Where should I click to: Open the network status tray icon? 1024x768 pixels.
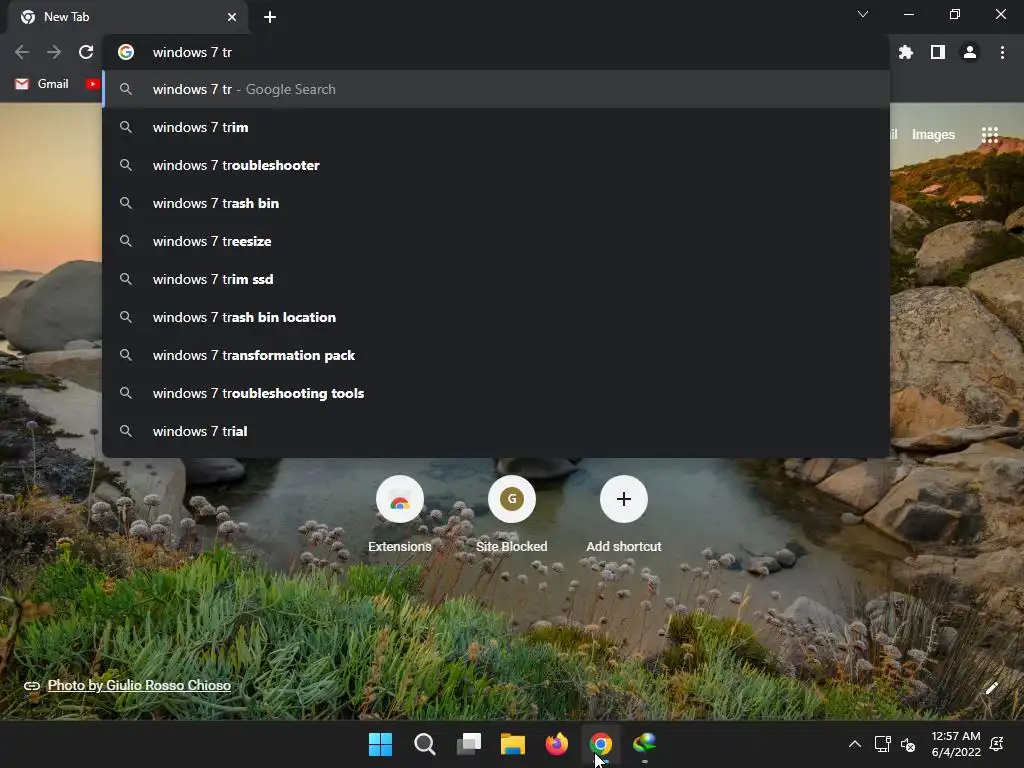tap(882, 744)
